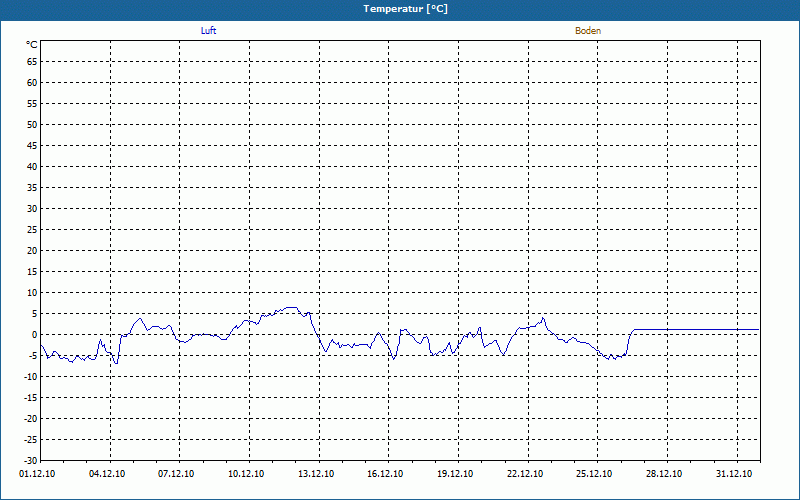The width and height of the screenshot is (800, 500).
Task: Click the Luft legend label
Action: point(208,31)
